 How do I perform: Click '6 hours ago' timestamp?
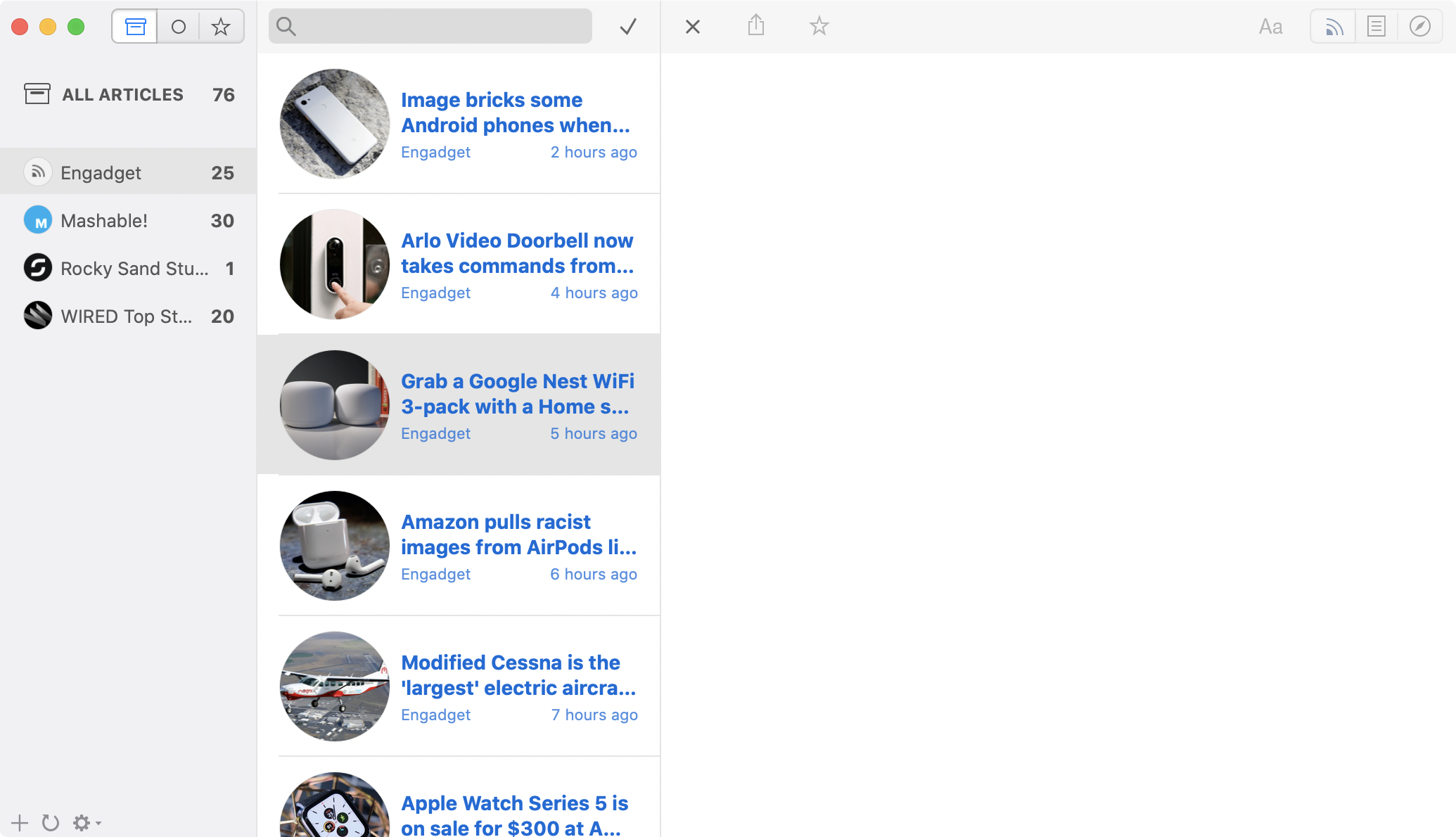pyautogui.click(x=594, y=574)
